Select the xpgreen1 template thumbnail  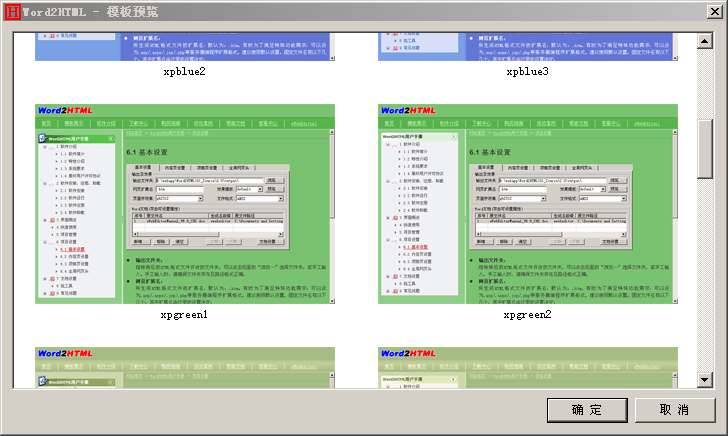[185, 204]
